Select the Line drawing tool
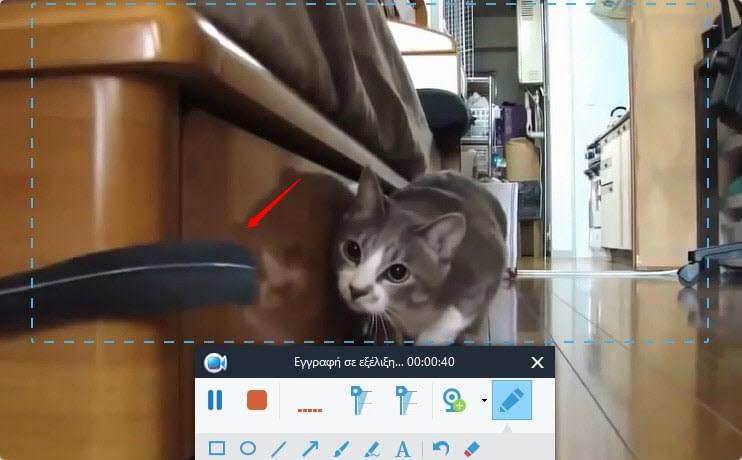742x460 pixels. point(279,448)
